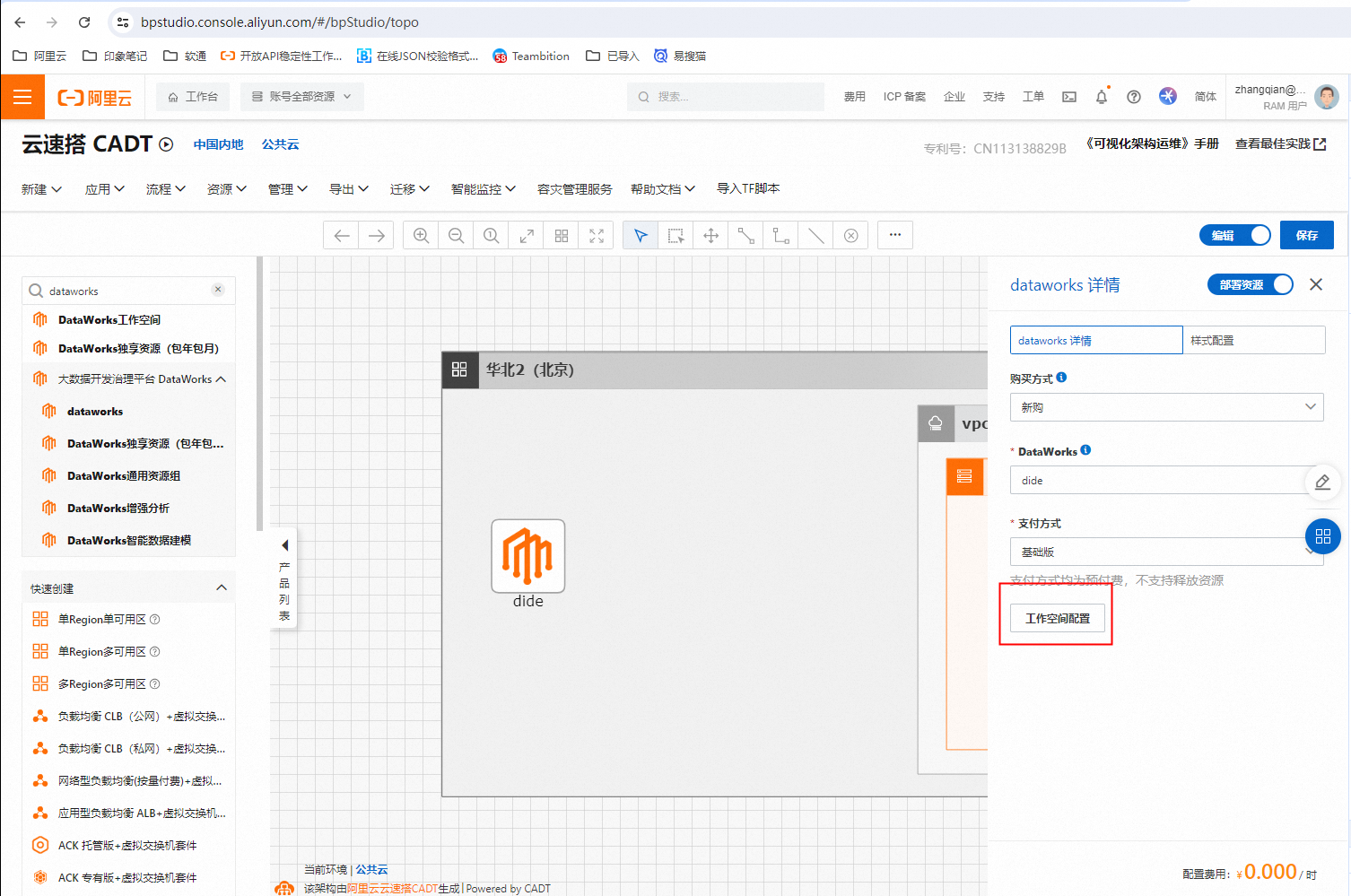Toggle the 部署资源 switch

1251,284
